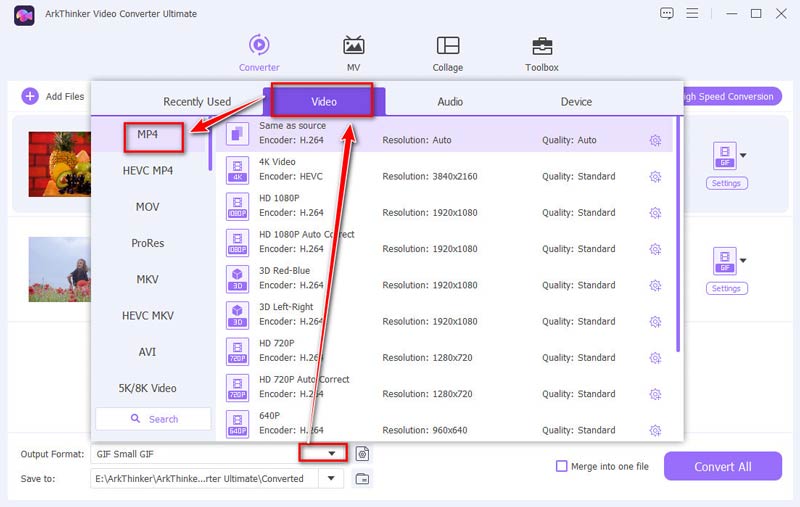Screen dimensions: 800x507
Task: Open settings gear for 3D Red-Blue preset
Action: pos(655,285)
